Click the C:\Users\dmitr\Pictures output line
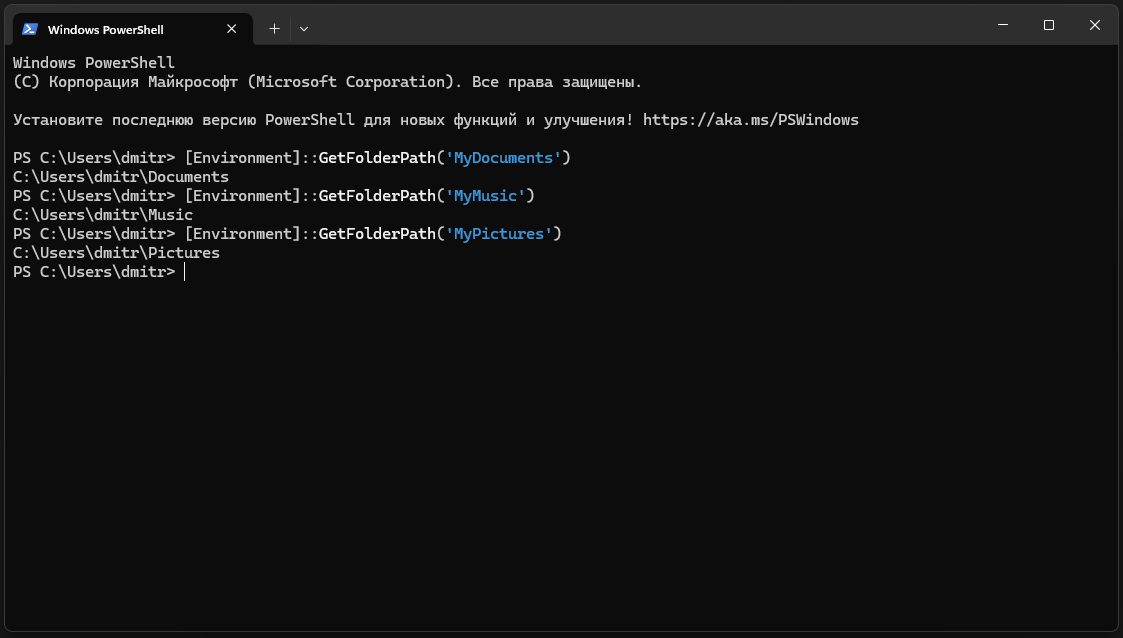 pos(116,253)
